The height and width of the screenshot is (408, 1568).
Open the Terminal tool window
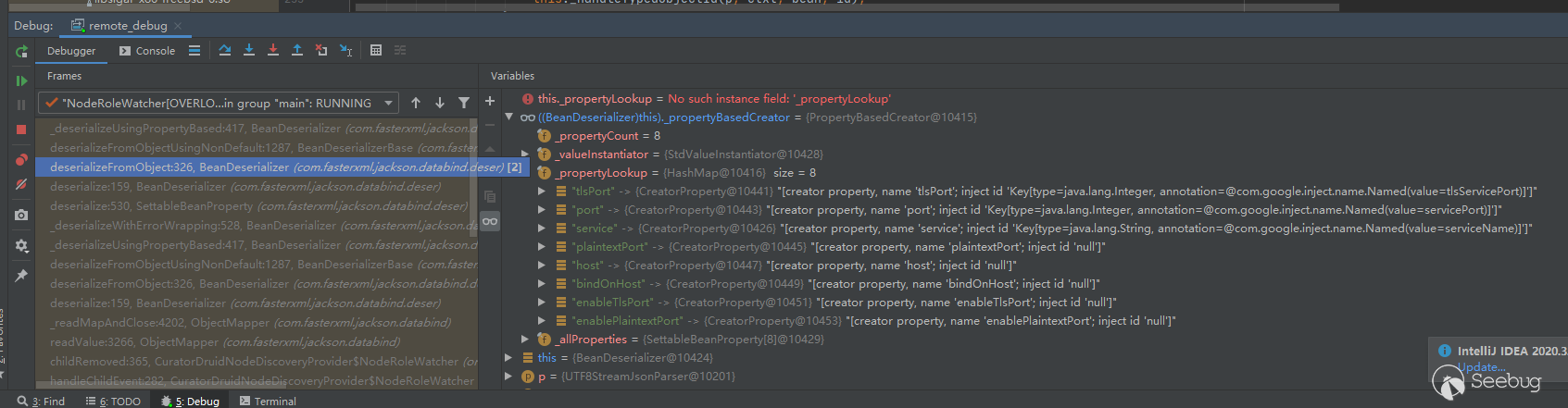pyautogui.click(x=268, y=401)
